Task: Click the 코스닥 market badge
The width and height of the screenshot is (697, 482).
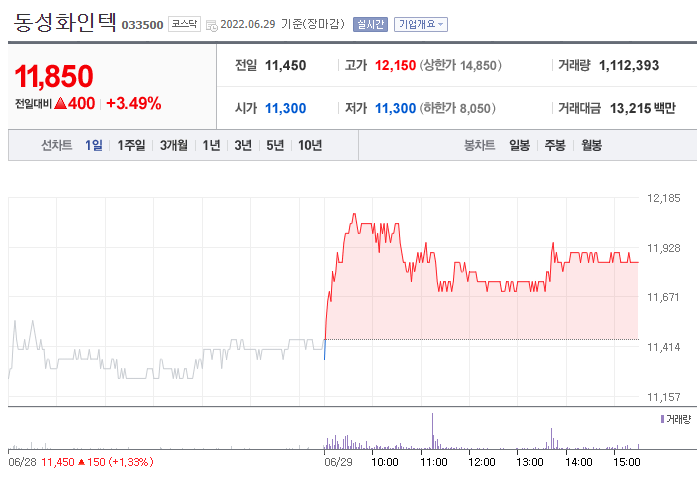Action: [184, 24]
